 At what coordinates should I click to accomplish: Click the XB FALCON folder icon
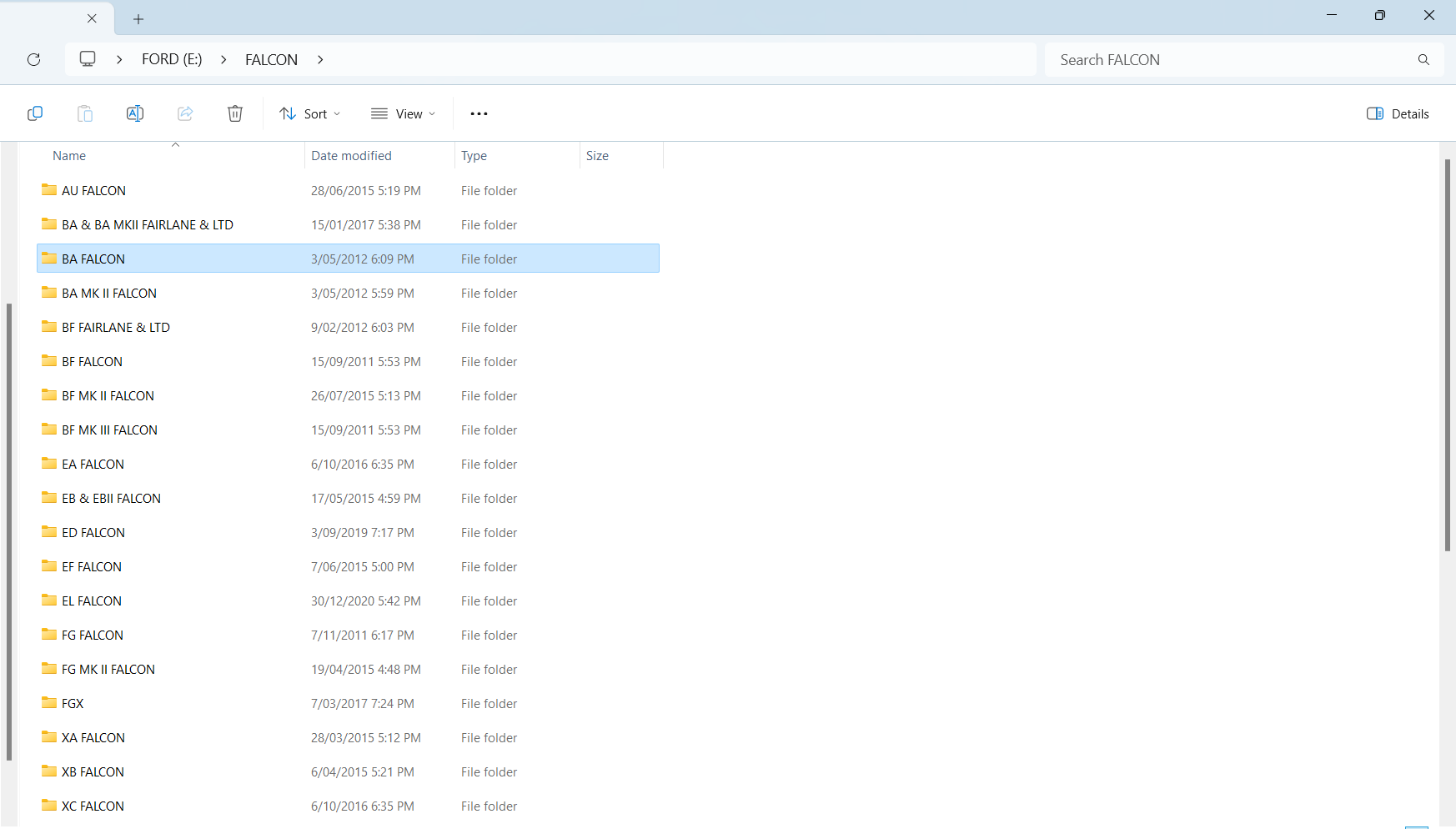49,771
